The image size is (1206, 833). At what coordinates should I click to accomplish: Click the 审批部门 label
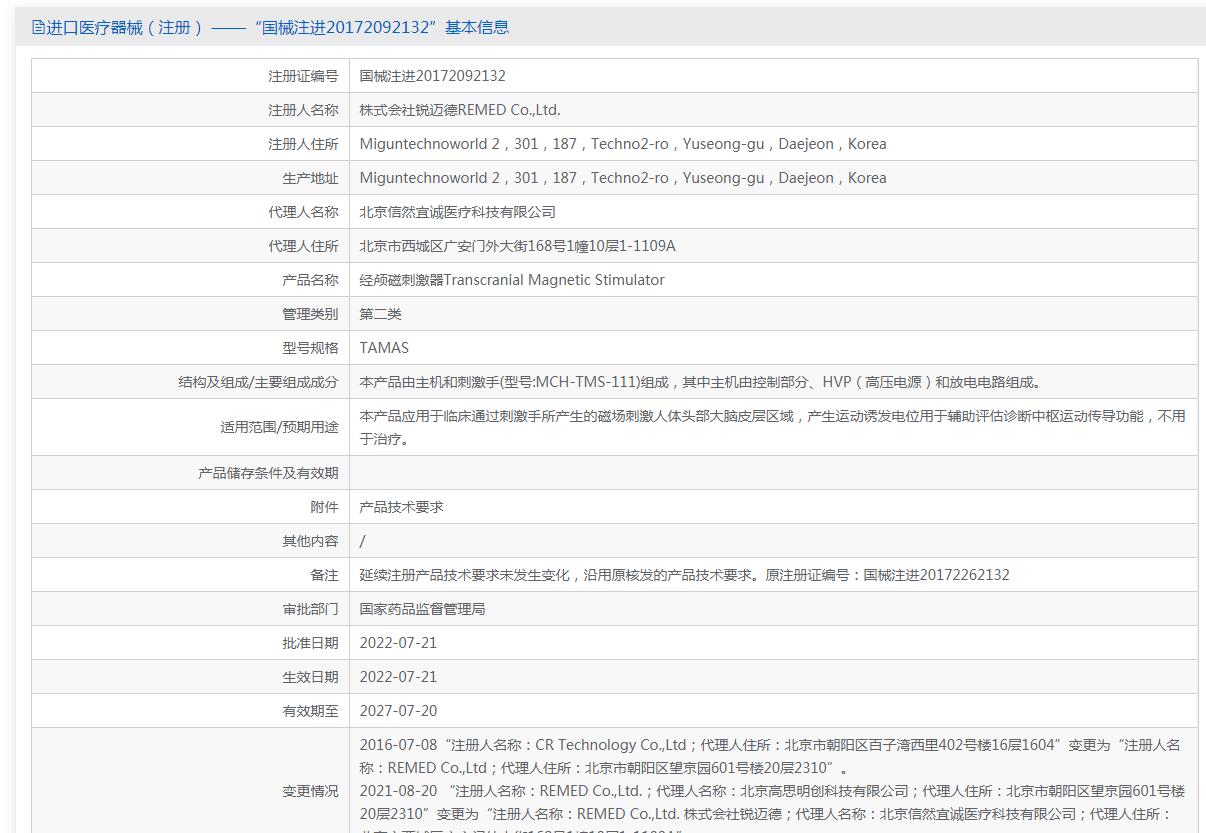[x=310, y=609]
